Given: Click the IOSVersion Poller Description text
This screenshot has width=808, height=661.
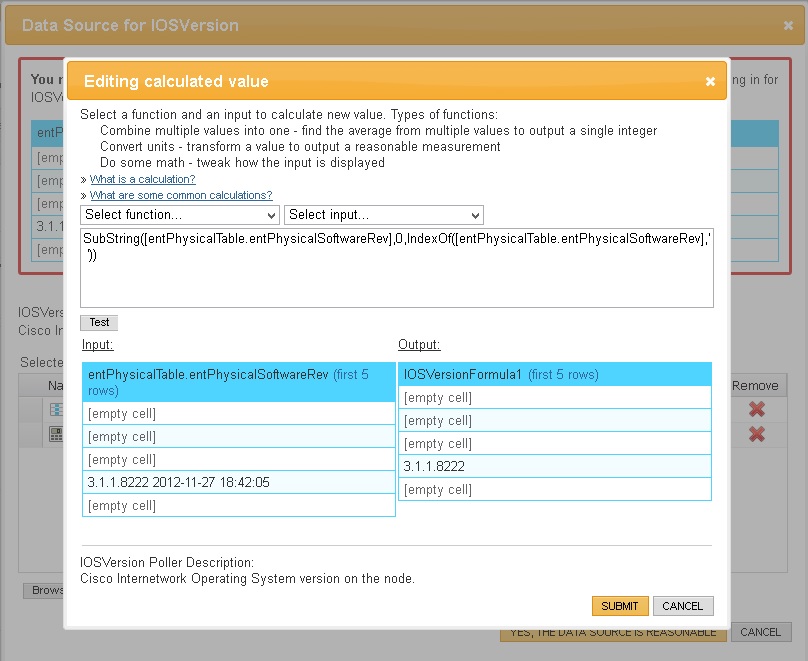Looking at the screenshot, I should click(x=167, y=563).
